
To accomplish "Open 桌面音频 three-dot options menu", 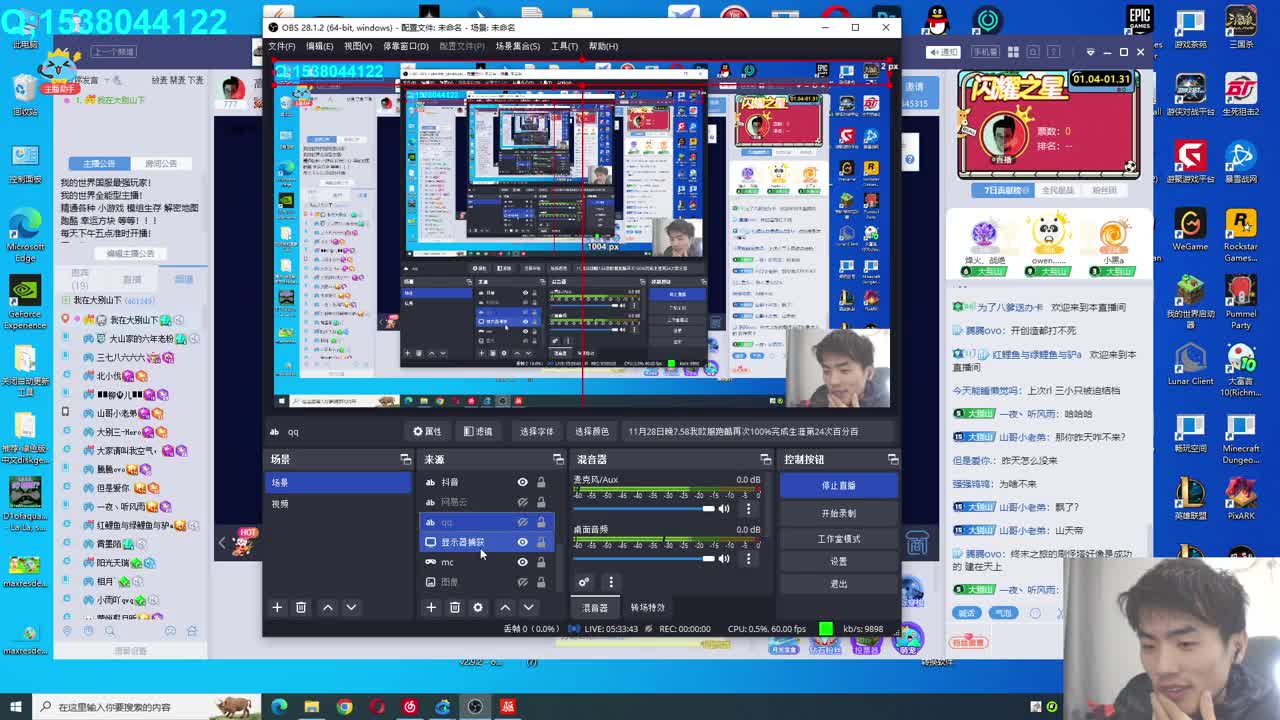I will point(748,559).
